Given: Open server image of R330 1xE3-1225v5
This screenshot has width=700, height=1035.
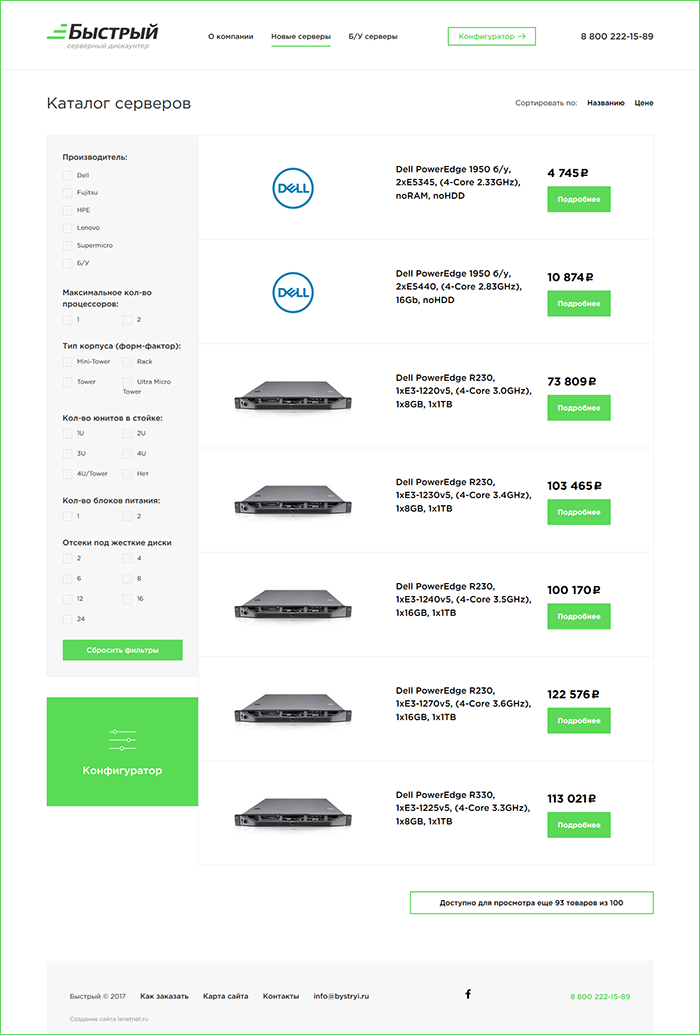Looking at the screenshot, I should coord(293,813).
